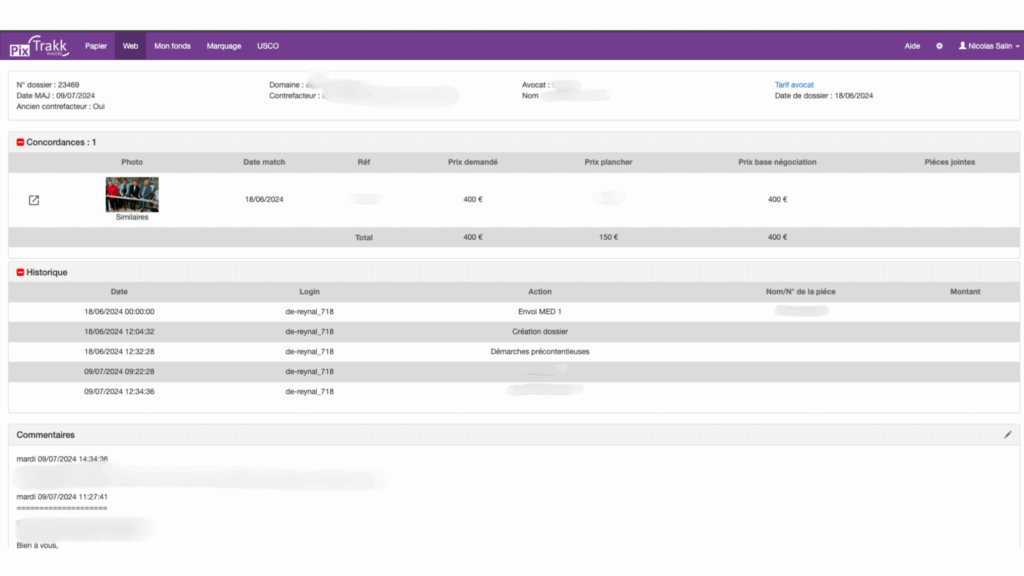
Task: Click the PixTrakk logo
Action: (x=39, y=46)
